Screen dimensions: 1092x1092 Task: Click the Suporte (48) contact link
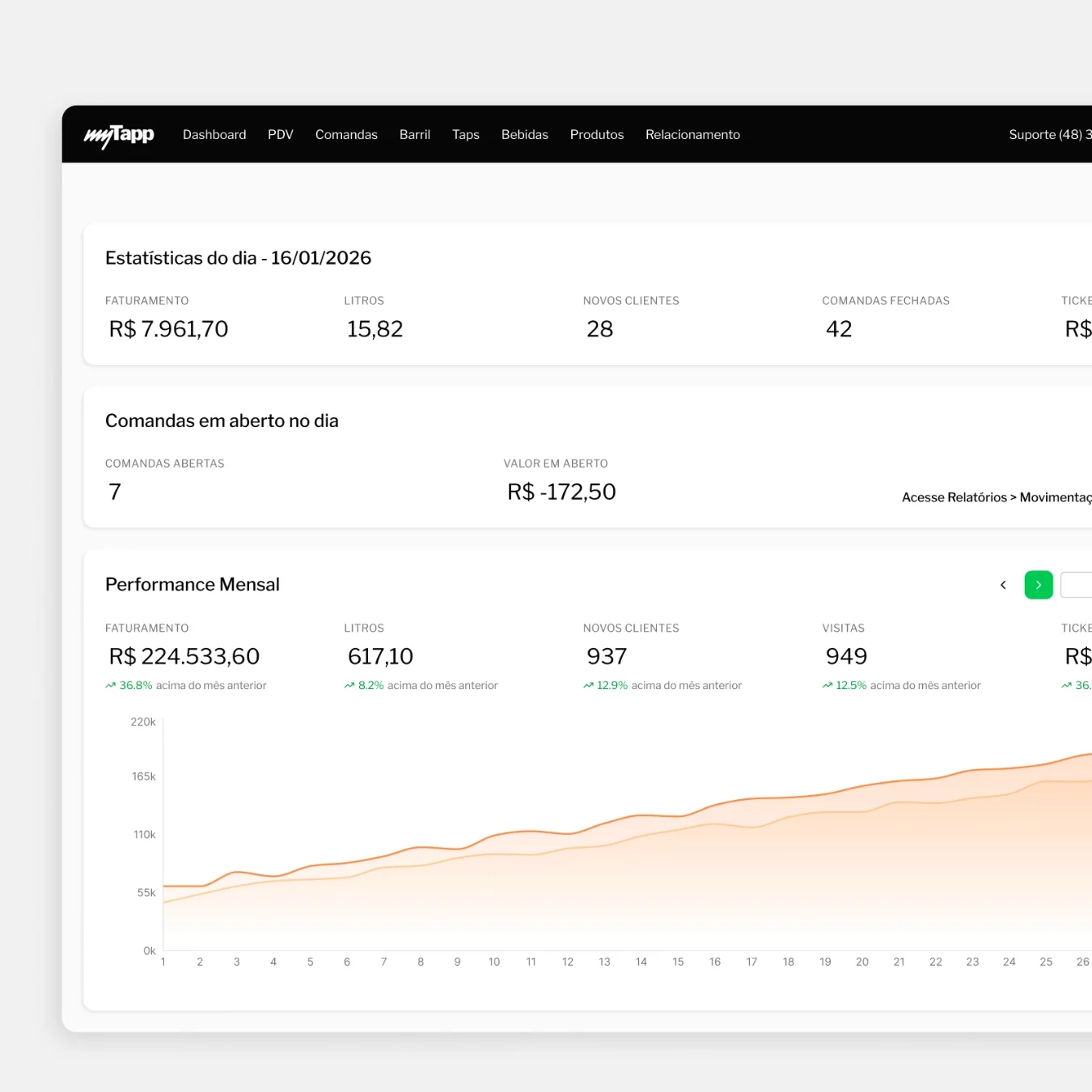click(1049, 135)
